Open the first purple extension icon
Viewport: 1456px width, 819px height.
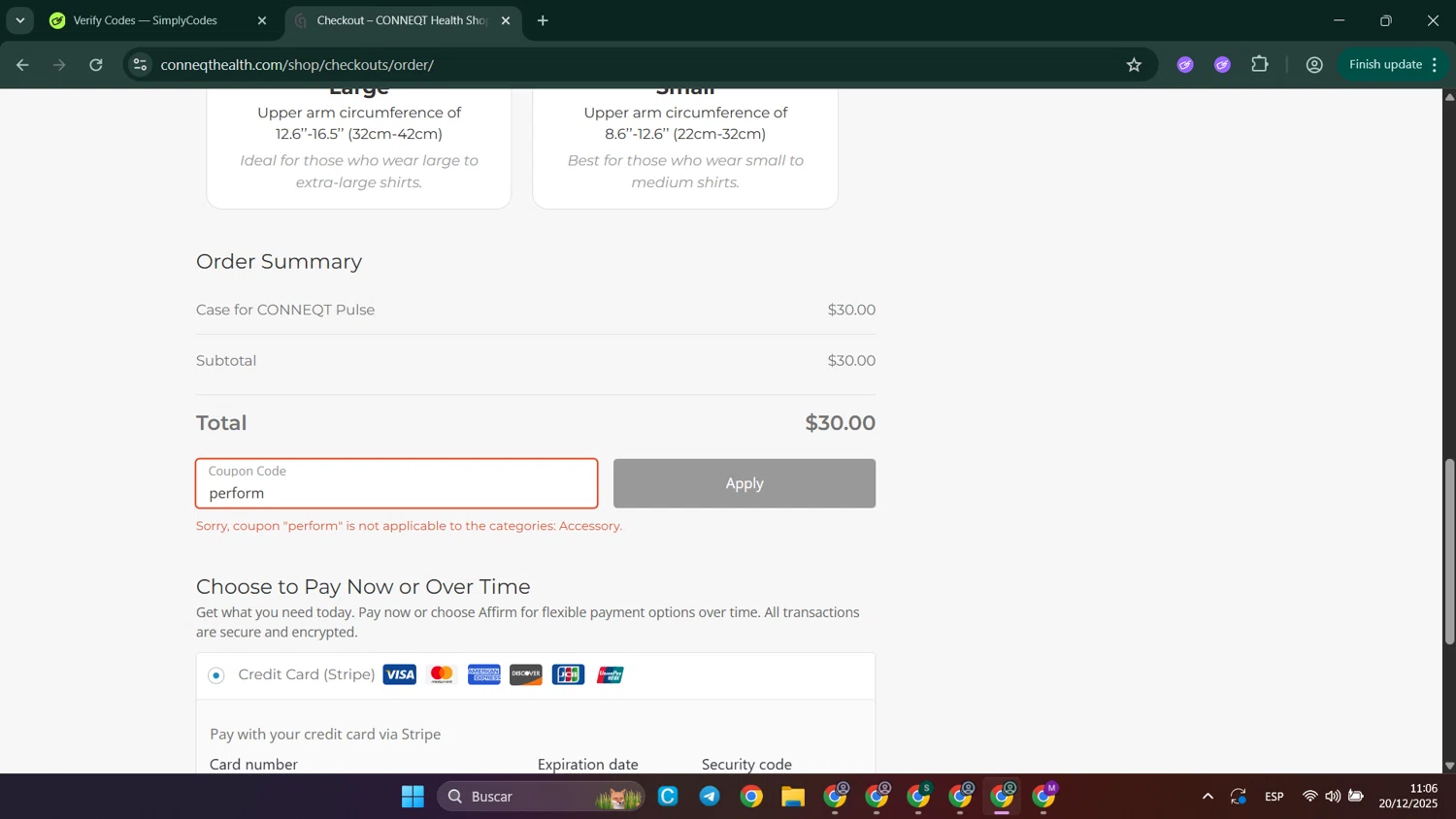click(1185, 65)
